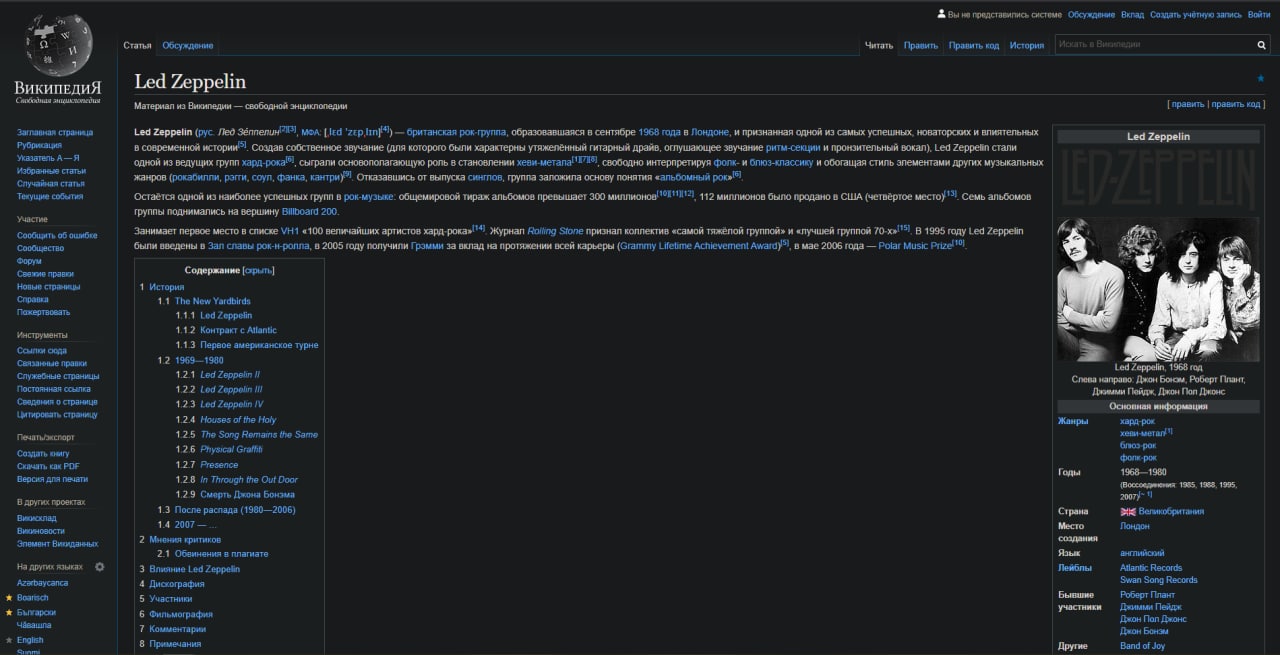
Task: Click section edit link править
Action: tap(1188, 104)
